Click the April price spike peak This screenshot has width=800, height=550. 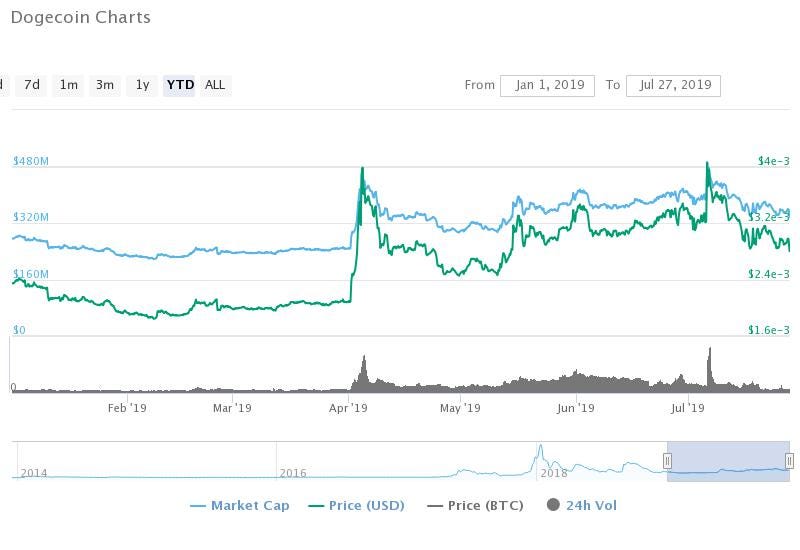coord(362,168)
